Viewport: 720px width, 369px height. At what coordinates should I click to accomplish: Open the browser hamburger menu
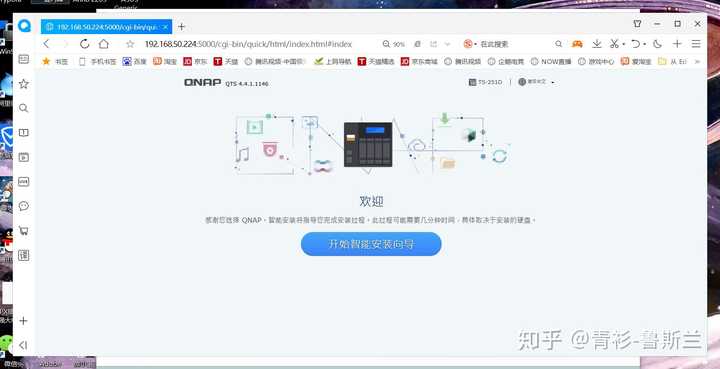click(696, 44)
